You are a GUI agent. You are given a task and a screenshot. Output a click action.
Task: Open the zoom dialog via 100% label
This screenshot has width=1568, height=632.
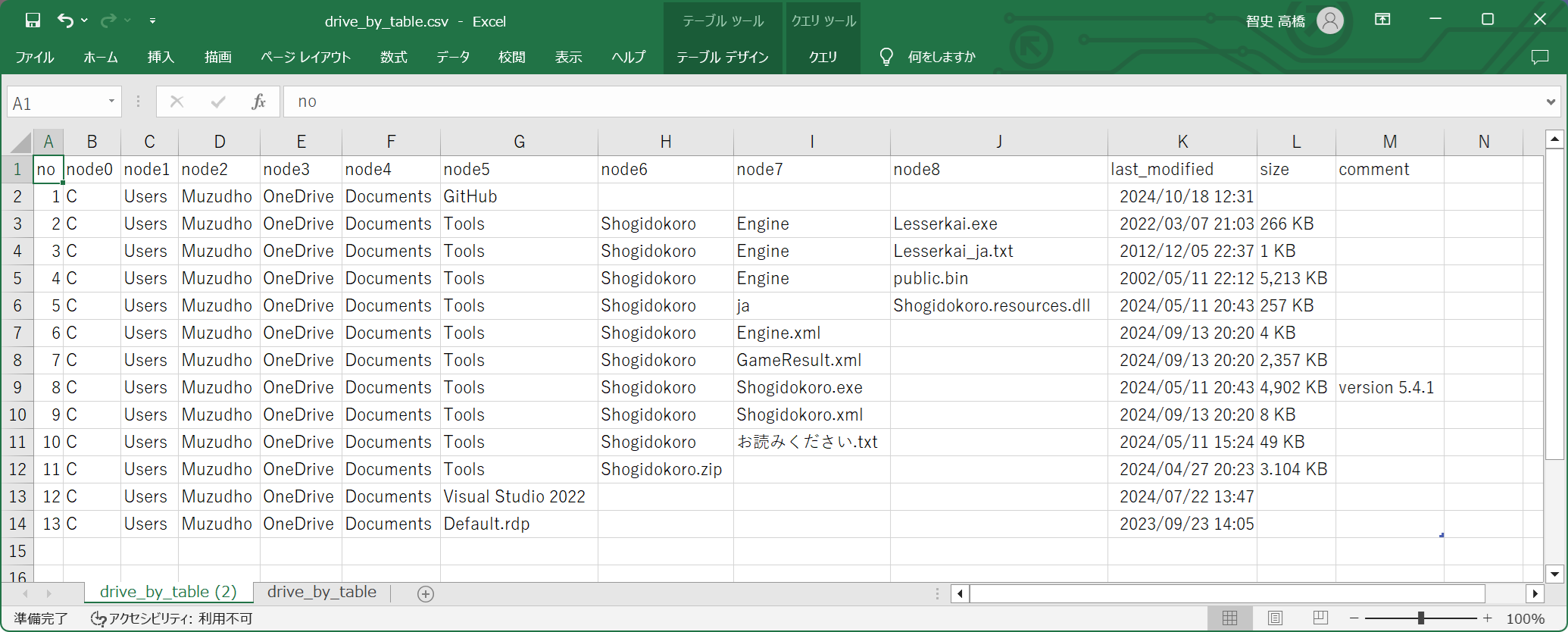pyautogui.click(x=1526, y=618)
